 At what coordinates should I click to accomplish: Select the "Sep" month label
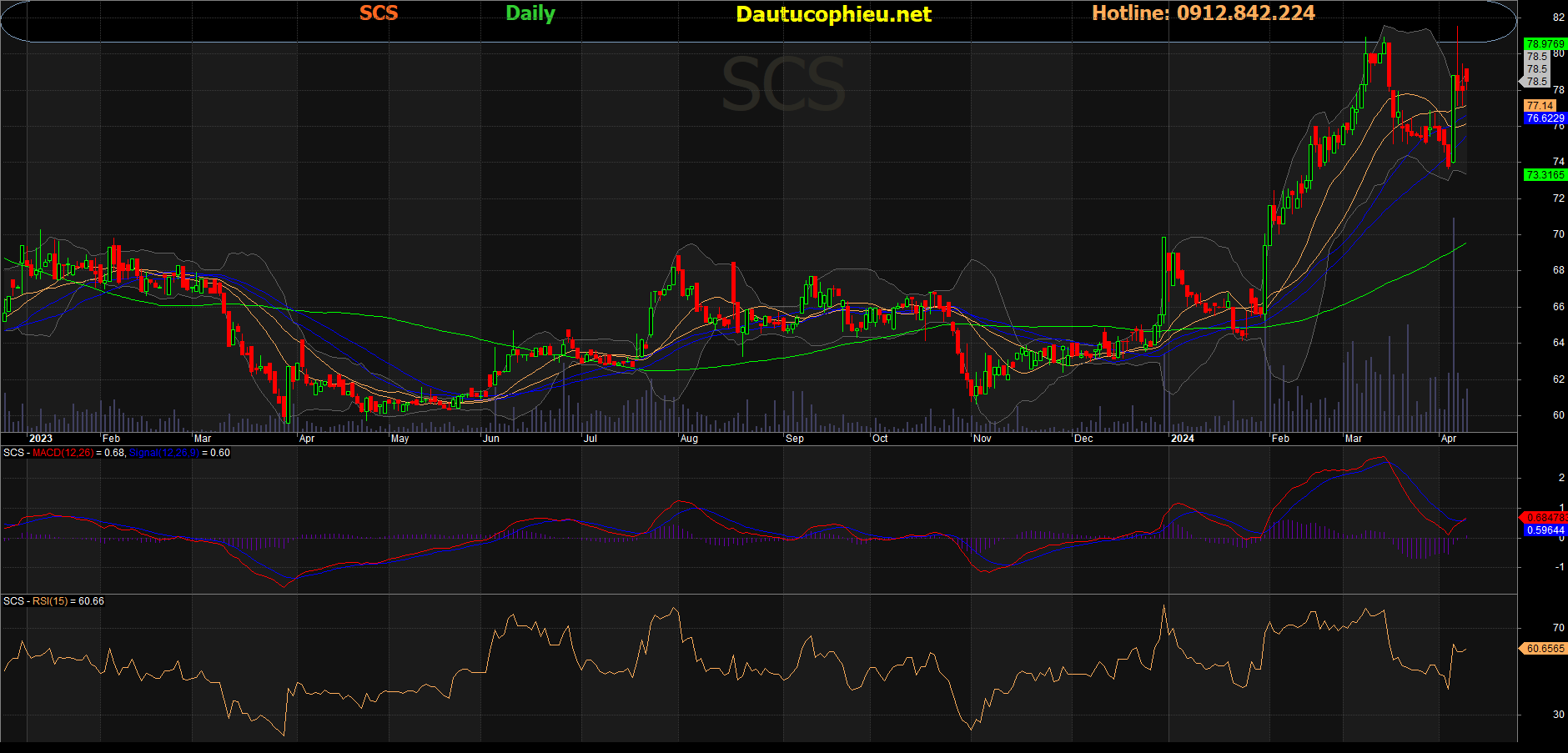click(x=795, y=439)
